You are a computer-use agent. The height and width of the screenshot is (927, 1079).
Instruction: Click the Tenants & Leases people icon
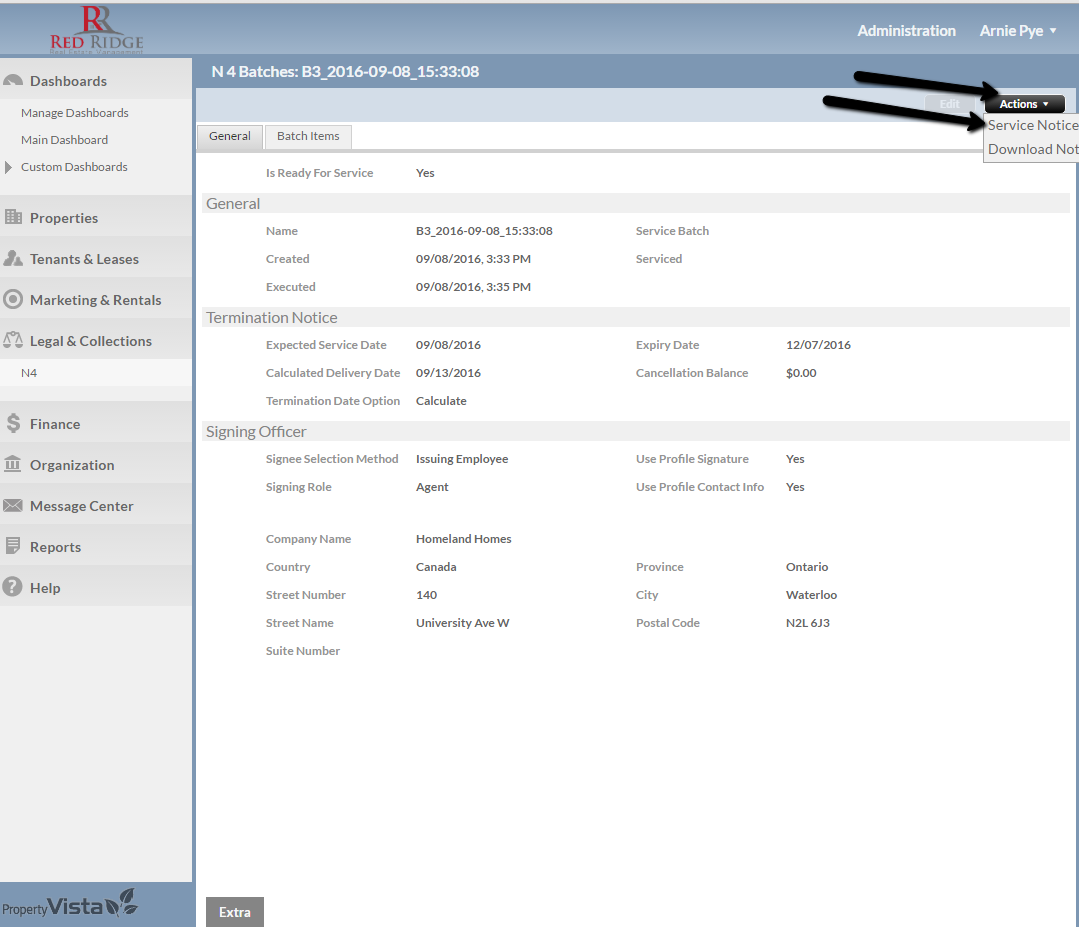pyautogui.click(x=13, y=259)
